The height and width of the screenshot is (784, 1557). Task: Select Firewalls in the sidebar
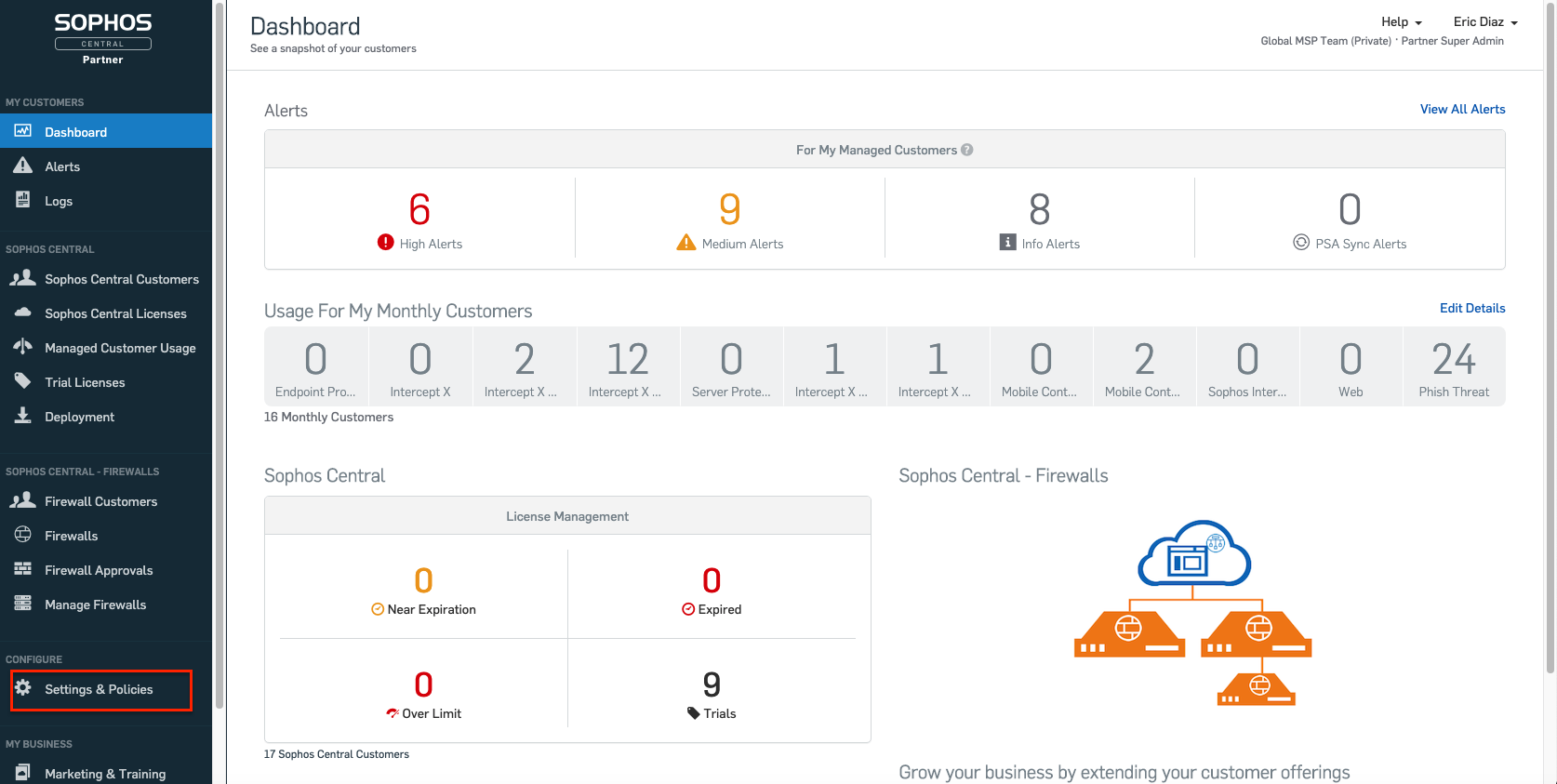[x=106, y=536]
